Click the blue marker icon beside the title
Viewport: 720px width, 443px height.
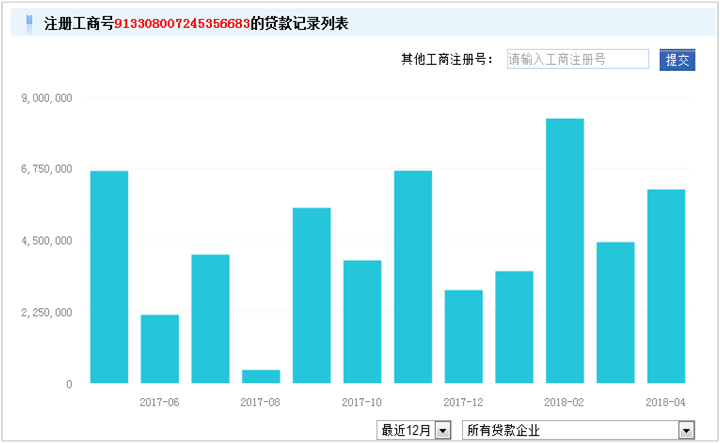pyautogui.click(x=29, y=23)
